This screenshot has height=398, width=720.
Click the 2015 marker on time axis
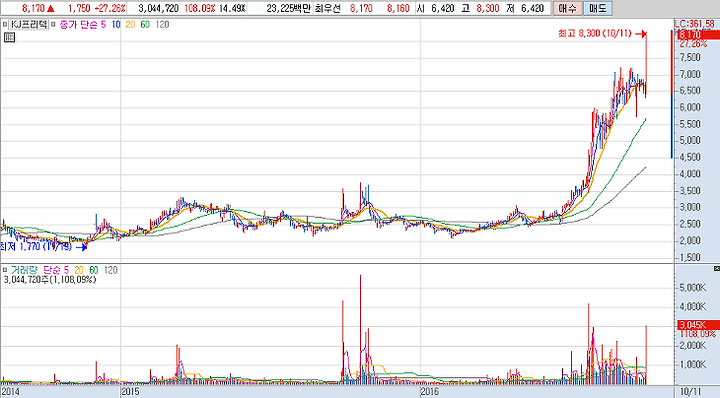pos(129,392)
